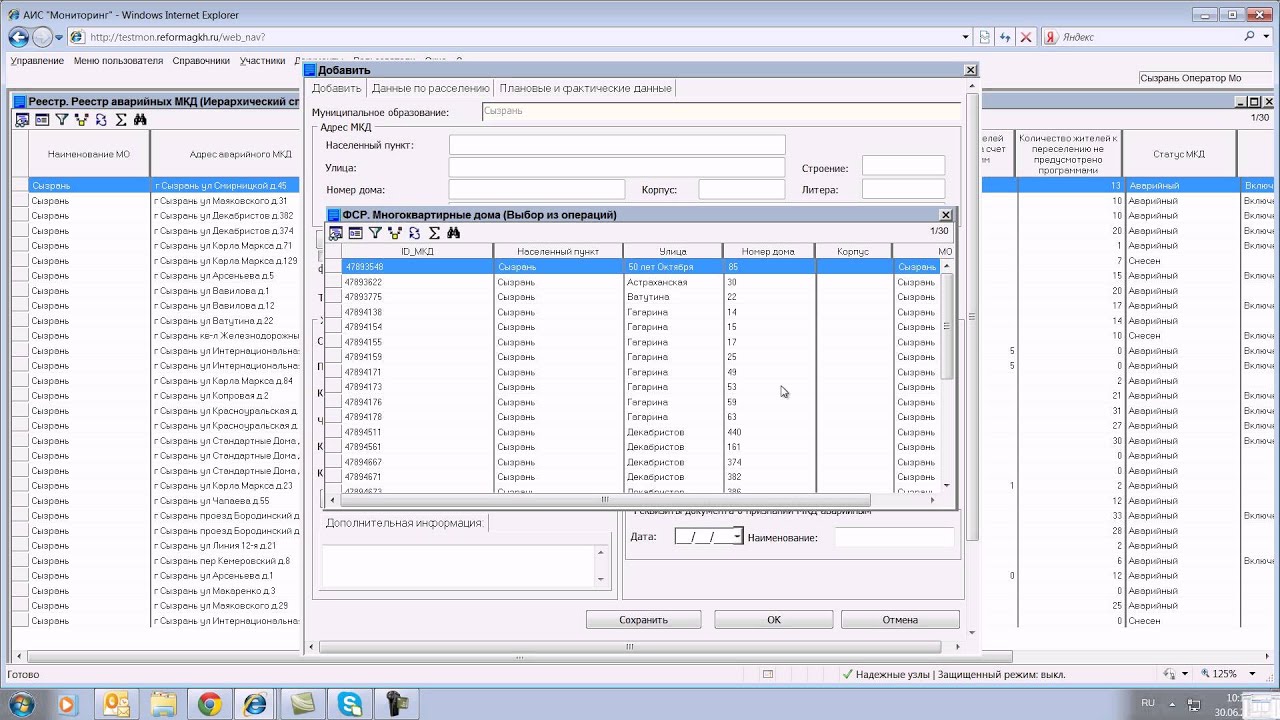This screenshot has width=1280, height=720.
Task: Open the browser address bar dropdown arrow
Action: (x=965, y=37)
